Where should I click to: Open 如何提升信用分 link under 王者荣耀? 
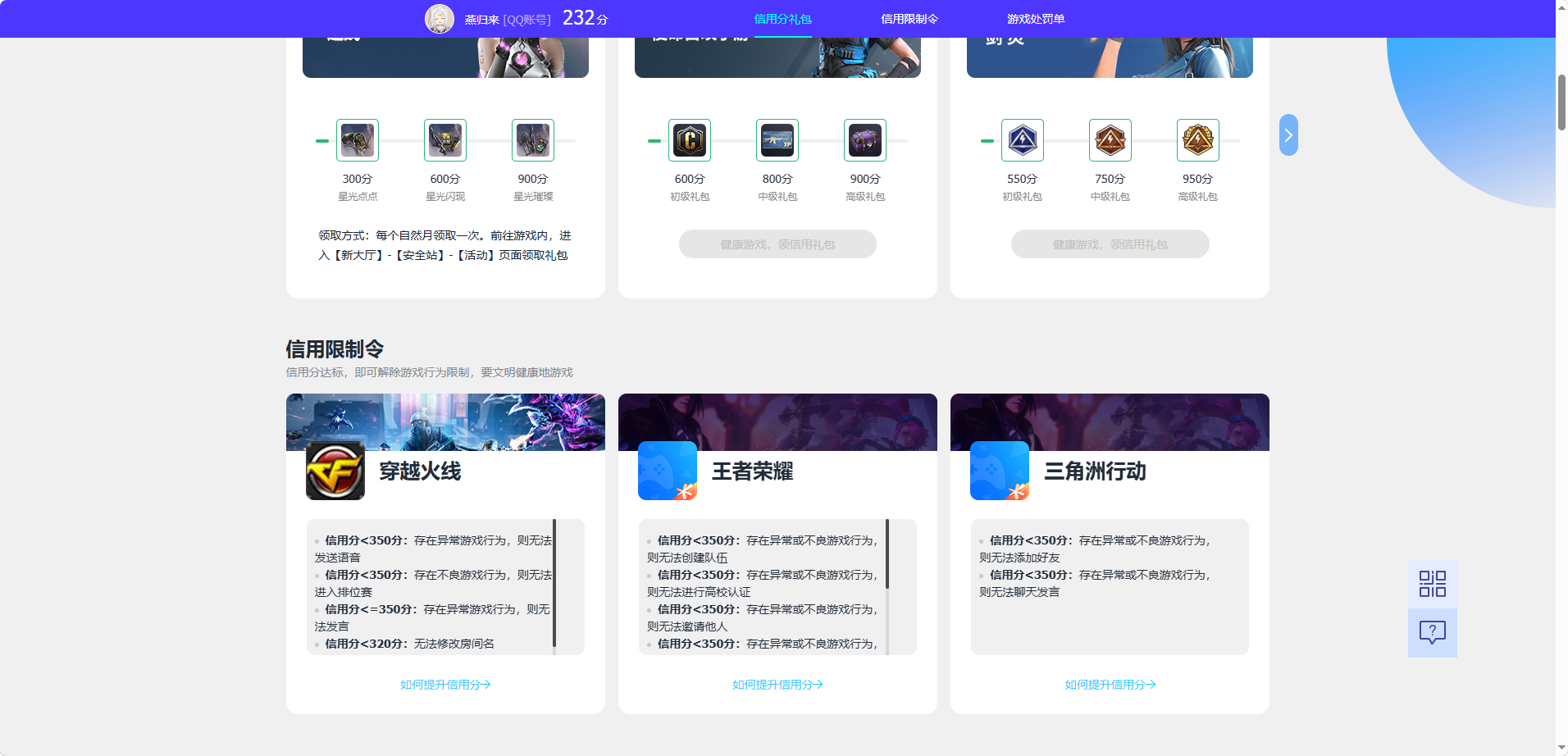[777, 685]
